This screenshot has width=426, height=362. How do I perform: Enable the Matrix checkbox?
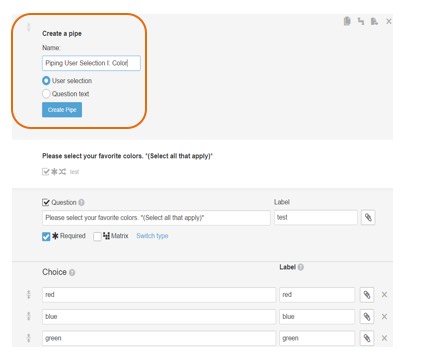click(97, 236)
